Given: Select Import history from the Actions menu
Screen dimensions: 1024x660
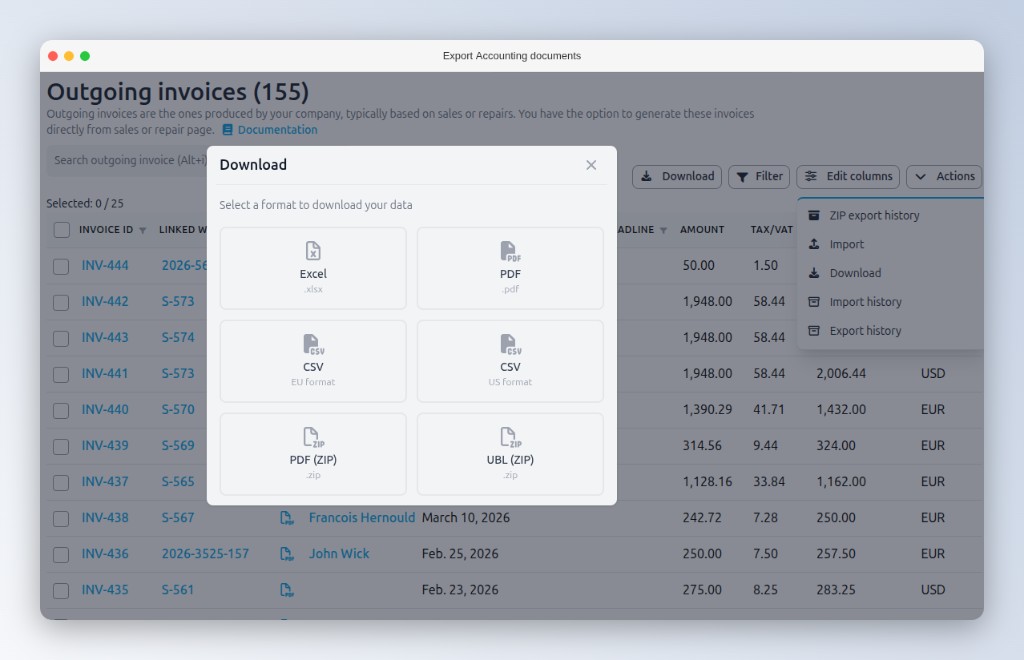Looking at the screenshot, I should [x=862, y=302].
